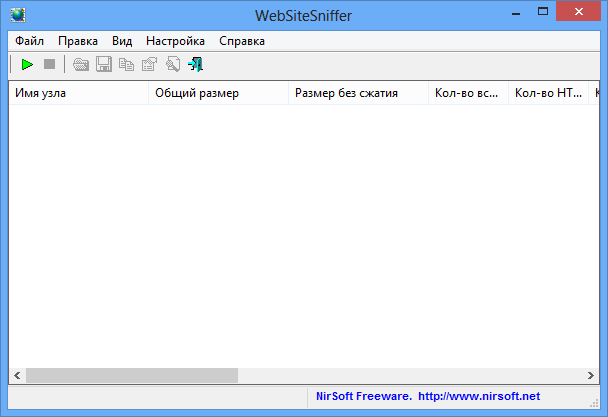Click the horizontal scrollbar right arrow
This screenshot has height=417, width=608.
pos(591,375)
